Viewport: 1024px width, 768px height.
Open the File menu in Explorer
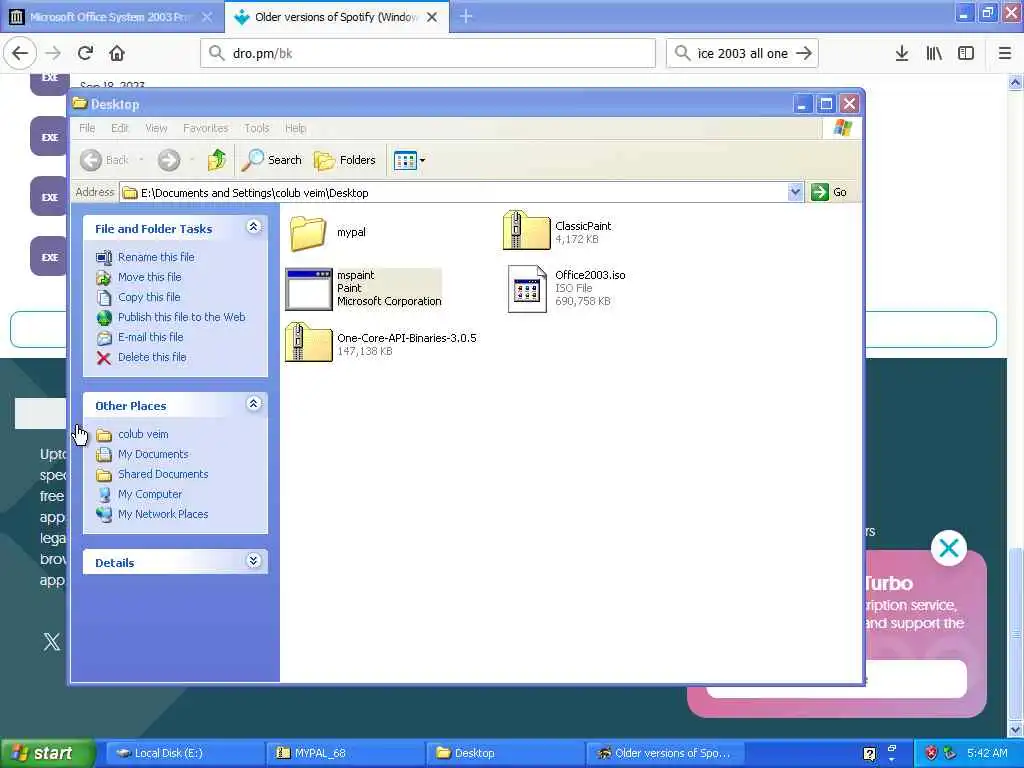[87, 128]
